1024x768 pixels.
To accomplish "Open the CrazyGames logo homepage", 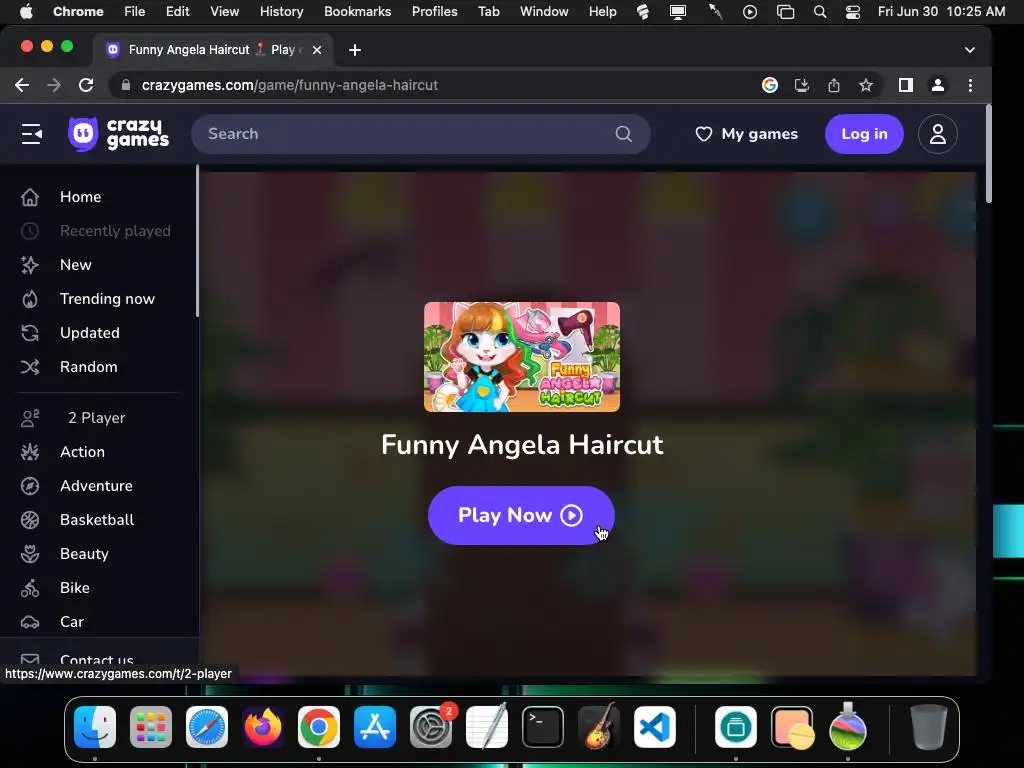I will [x=118, y=134].
